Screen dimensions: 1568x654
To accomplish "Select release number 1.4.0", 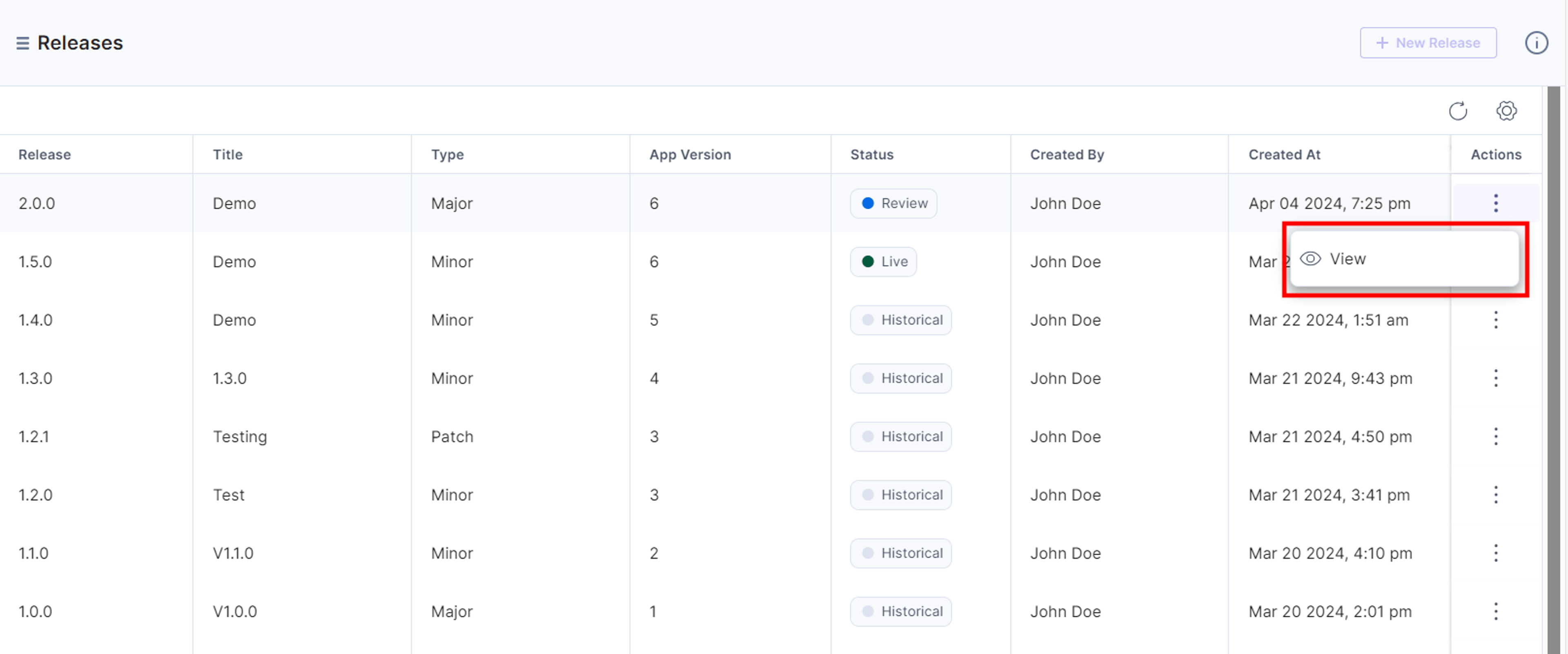I will coord(35,320).
